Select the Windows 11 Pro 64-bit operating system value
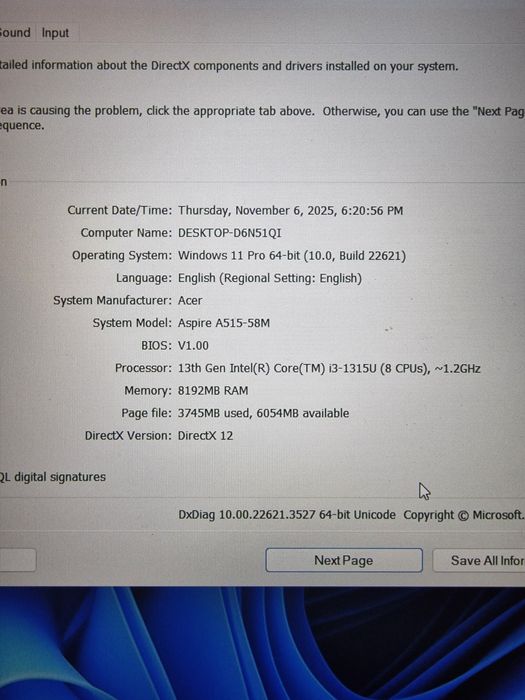Image resolution: width=525 pixels, height=700 pixels. pos(292,256)
